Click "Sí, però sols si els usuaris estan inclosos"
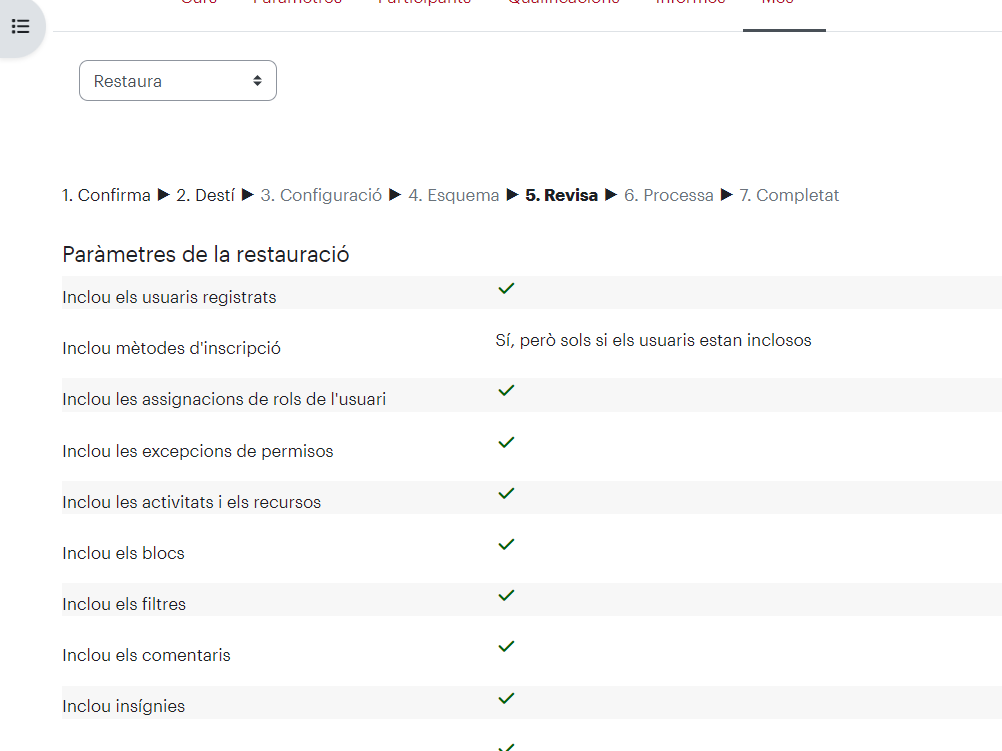Viewport: 1002px width, 751px height. (653, 340)
